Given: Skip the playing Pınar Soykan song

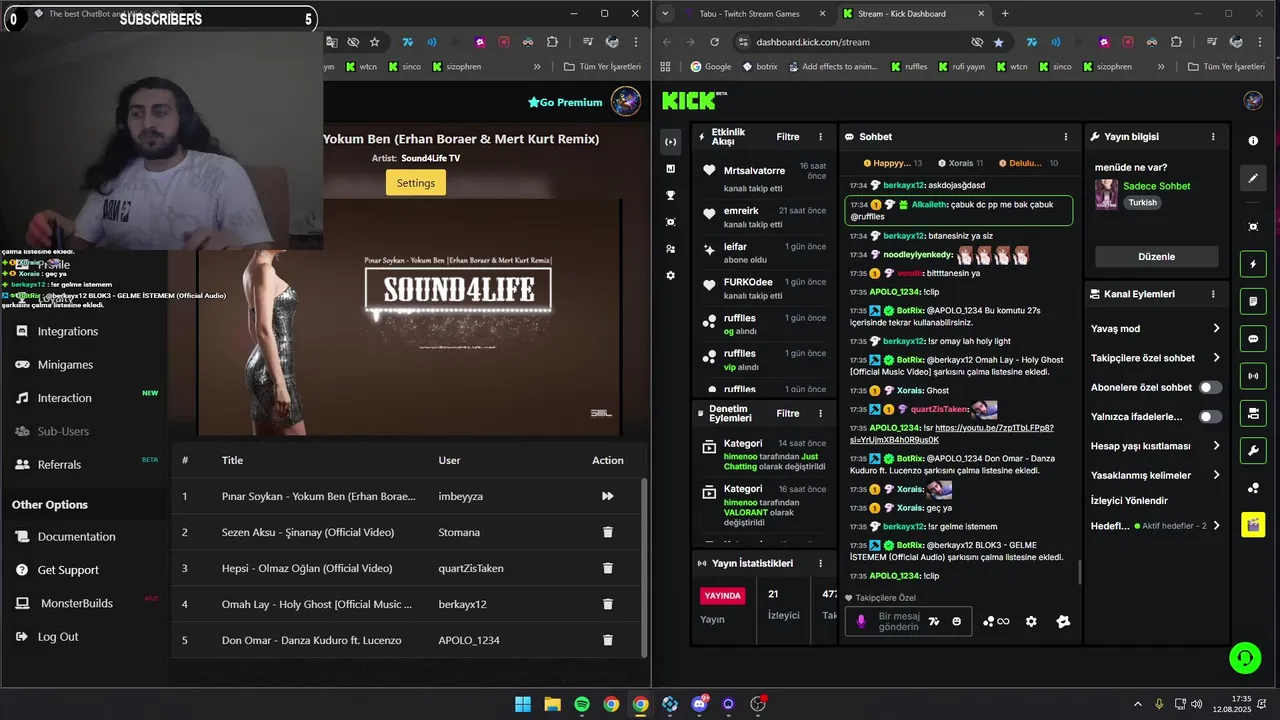Looking at the screenshot, I should point(607,496).
